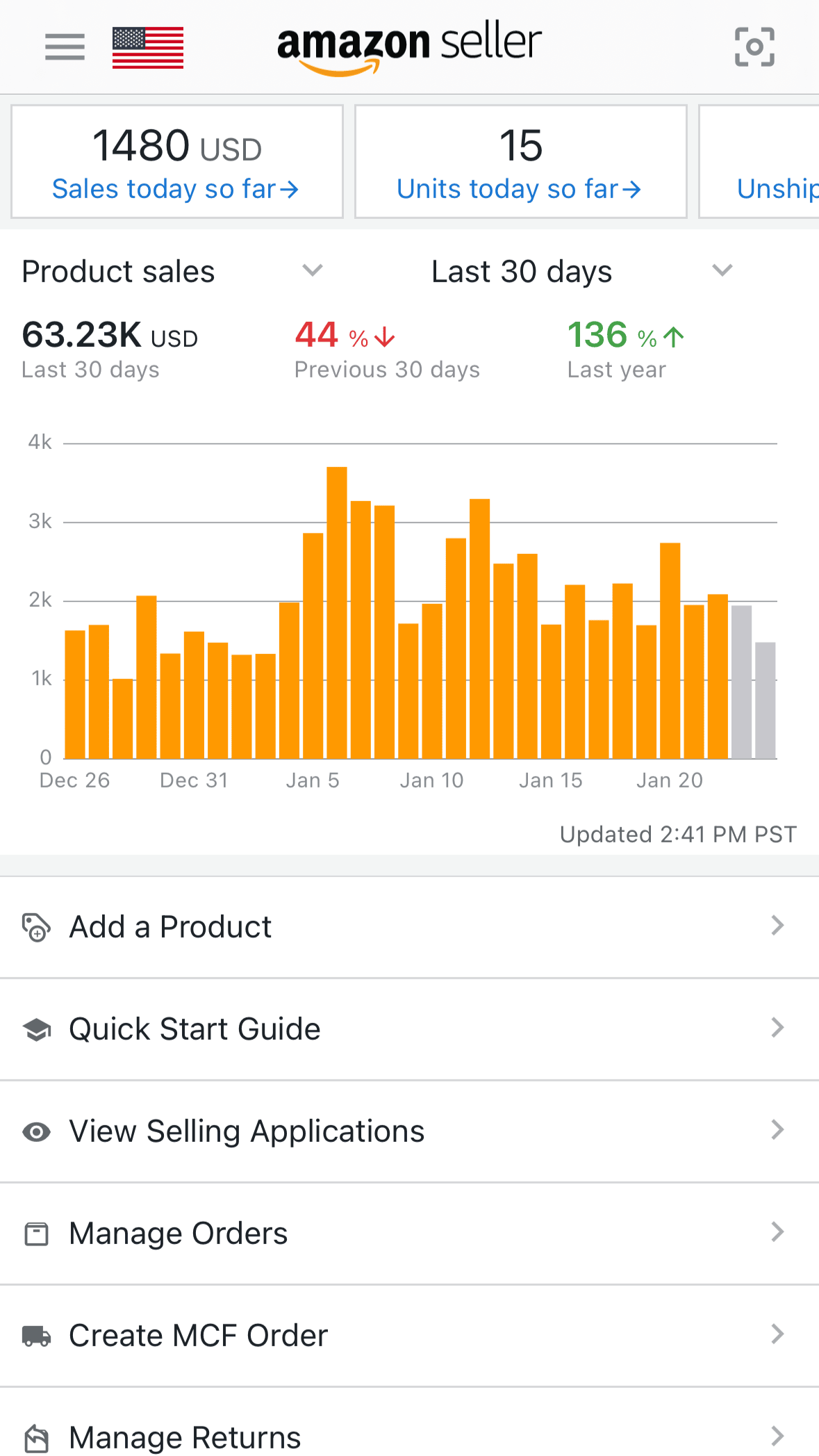Viewport: 819px width, 1456px height.
Task: Tap the Manage Orders box icon
Action: pos(36,1234)
